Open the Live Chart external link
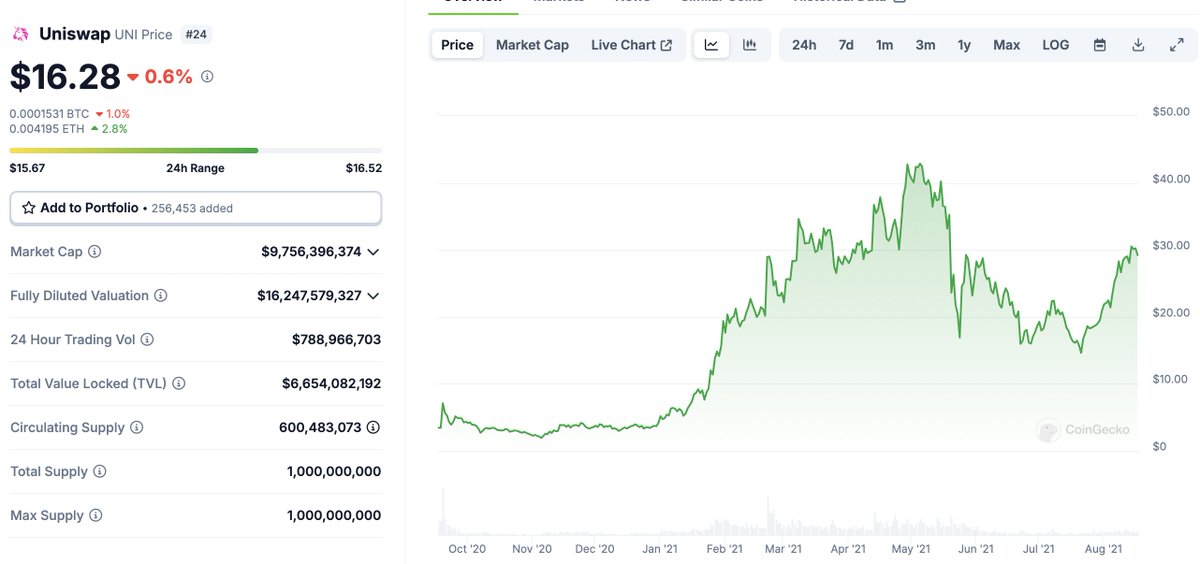 tap(632, 45)
